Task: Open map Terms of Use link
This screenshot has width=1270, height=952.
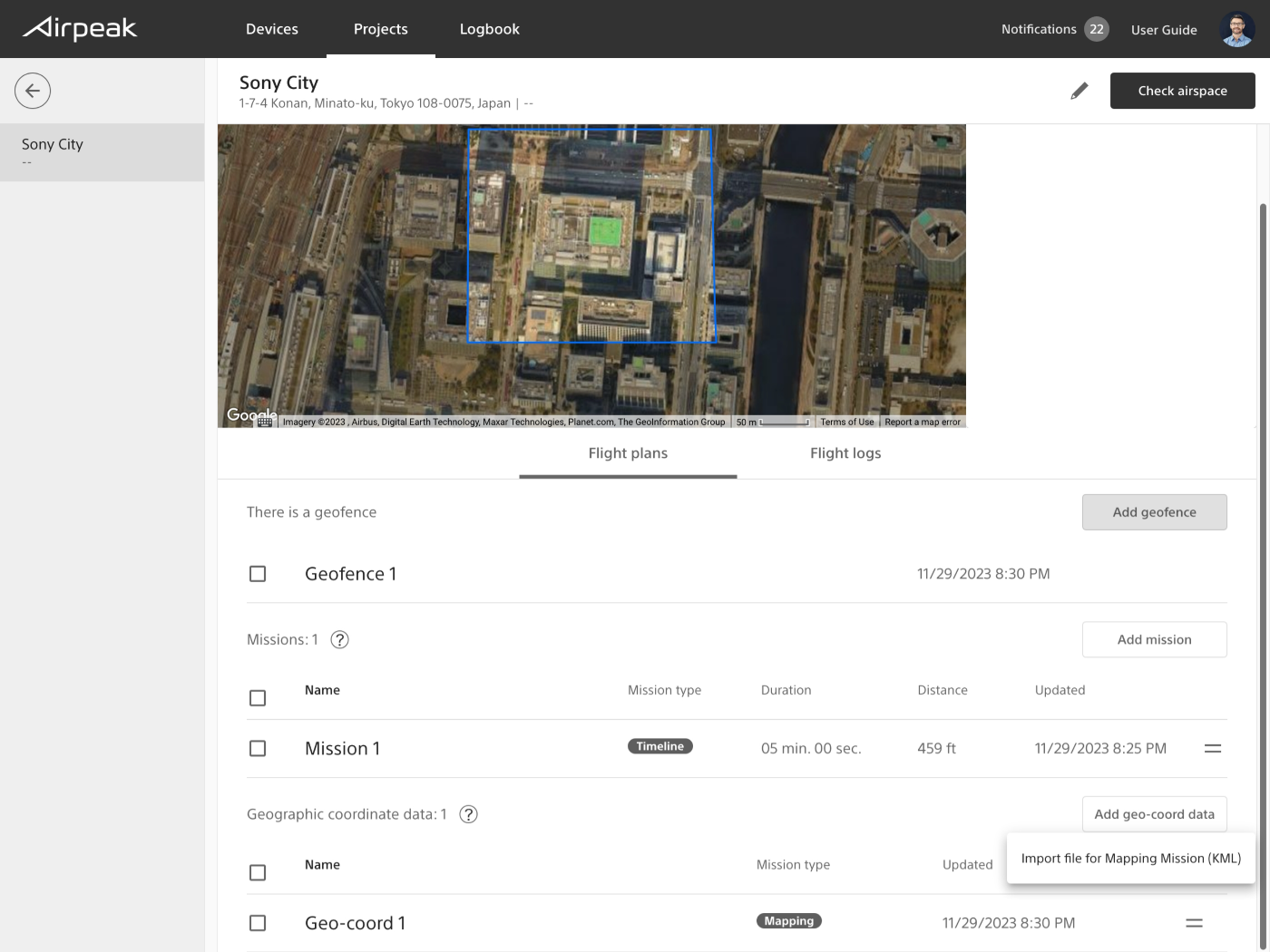Action: (x=847, y=422)
